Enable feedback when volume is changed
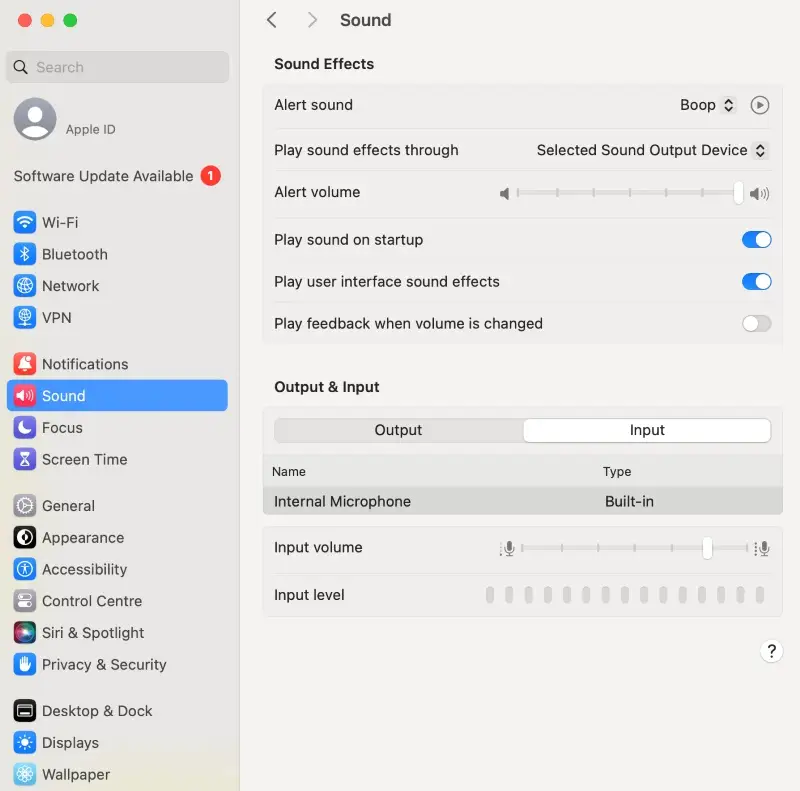 (756, 323)
